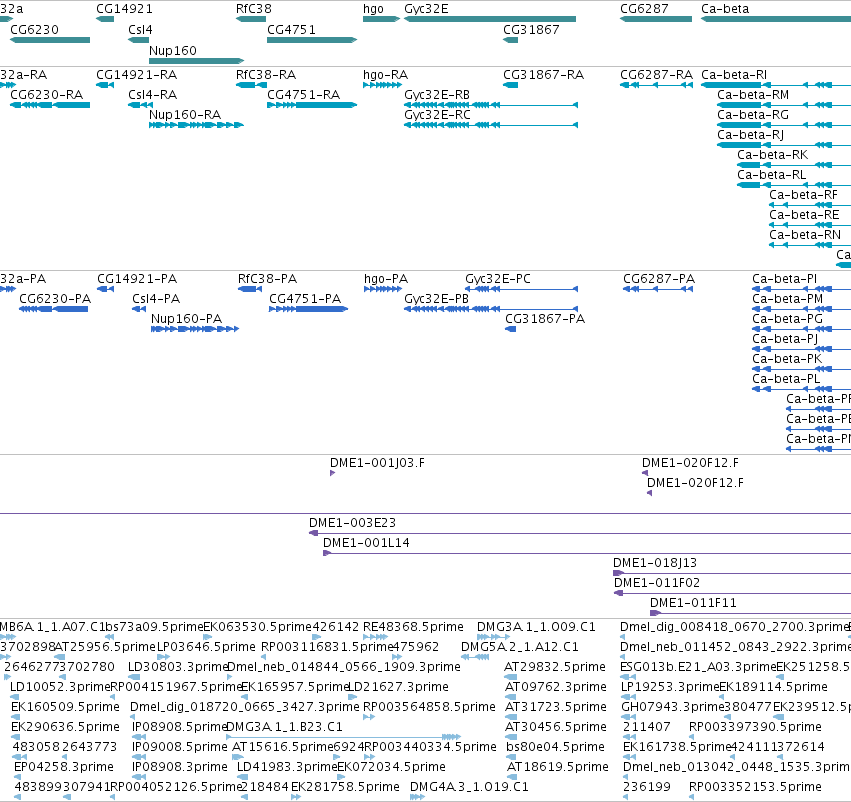This screenshot has height=802, width=851.
Task: Click the CG6287-RA transcript label
Action: [657, 74]
